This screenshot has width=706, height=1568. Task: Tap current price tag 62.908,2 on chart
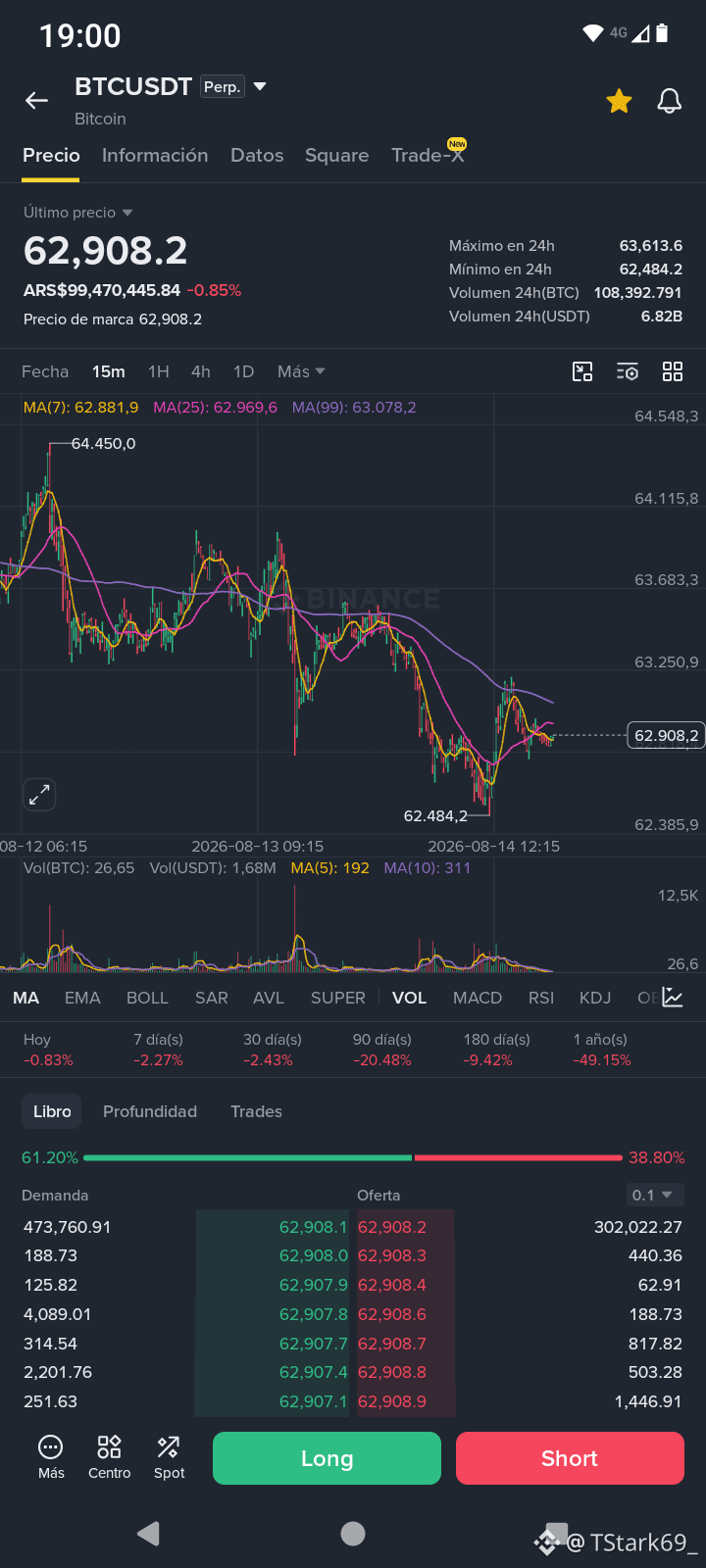click(x=666, y=735)
